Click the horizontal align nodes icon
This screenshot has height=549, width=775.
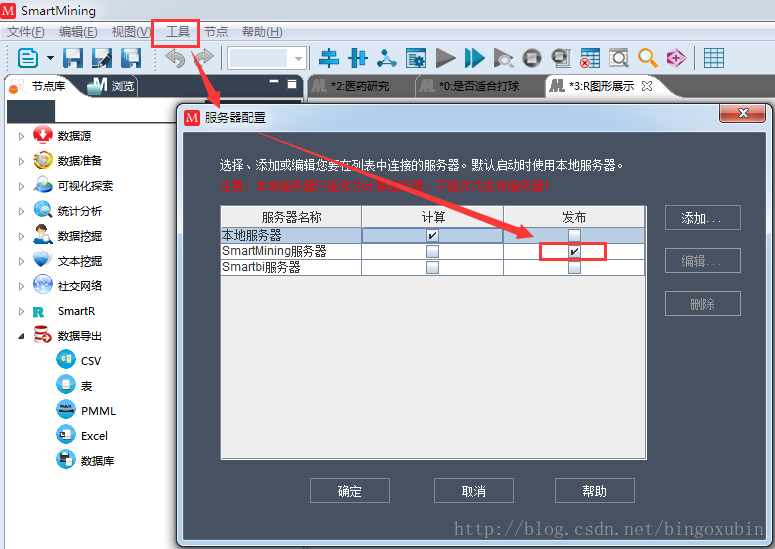coord(329,58)
